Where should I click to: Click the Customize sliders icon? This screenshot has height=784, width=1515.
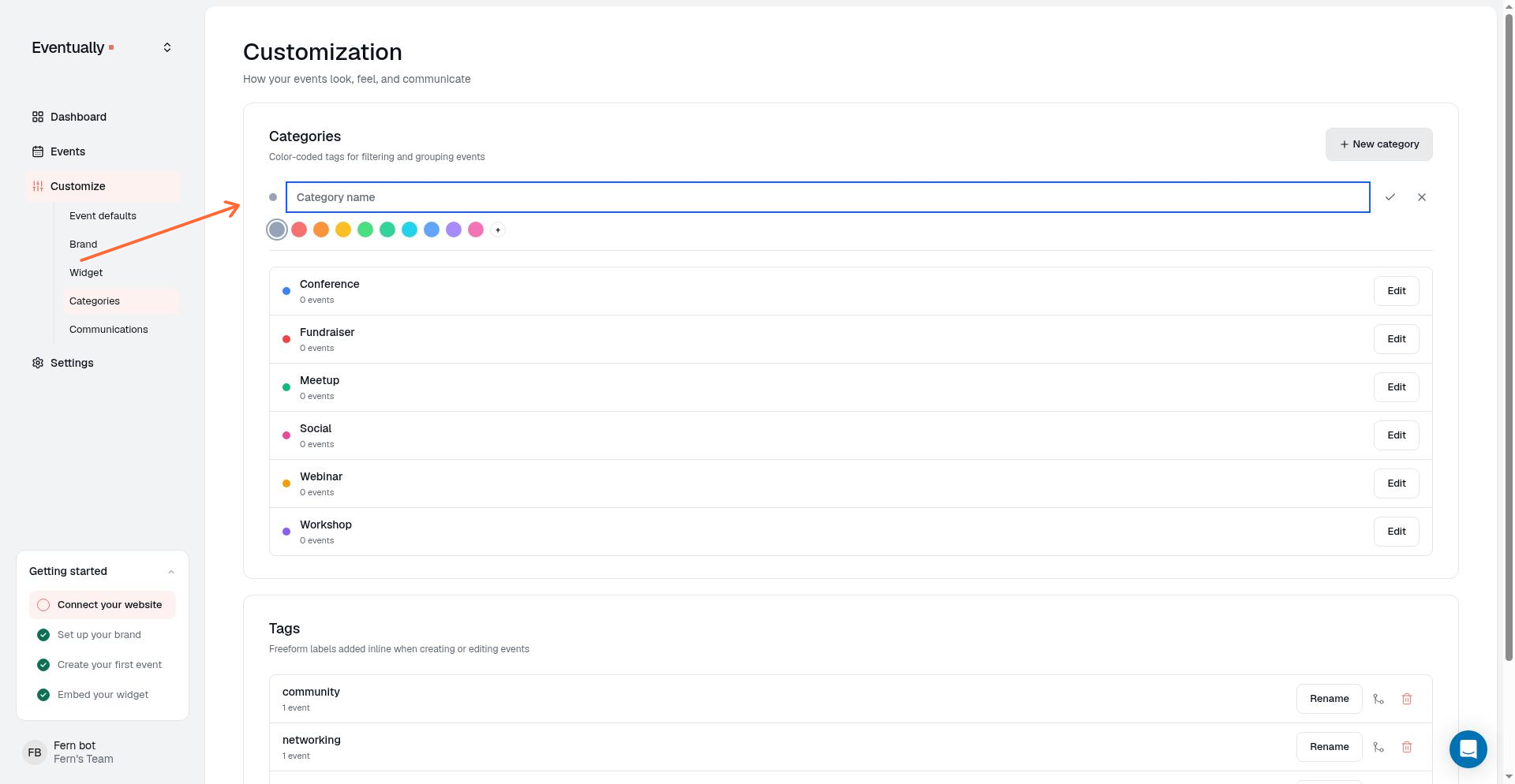pyautogui.click(x=38, y=186)
